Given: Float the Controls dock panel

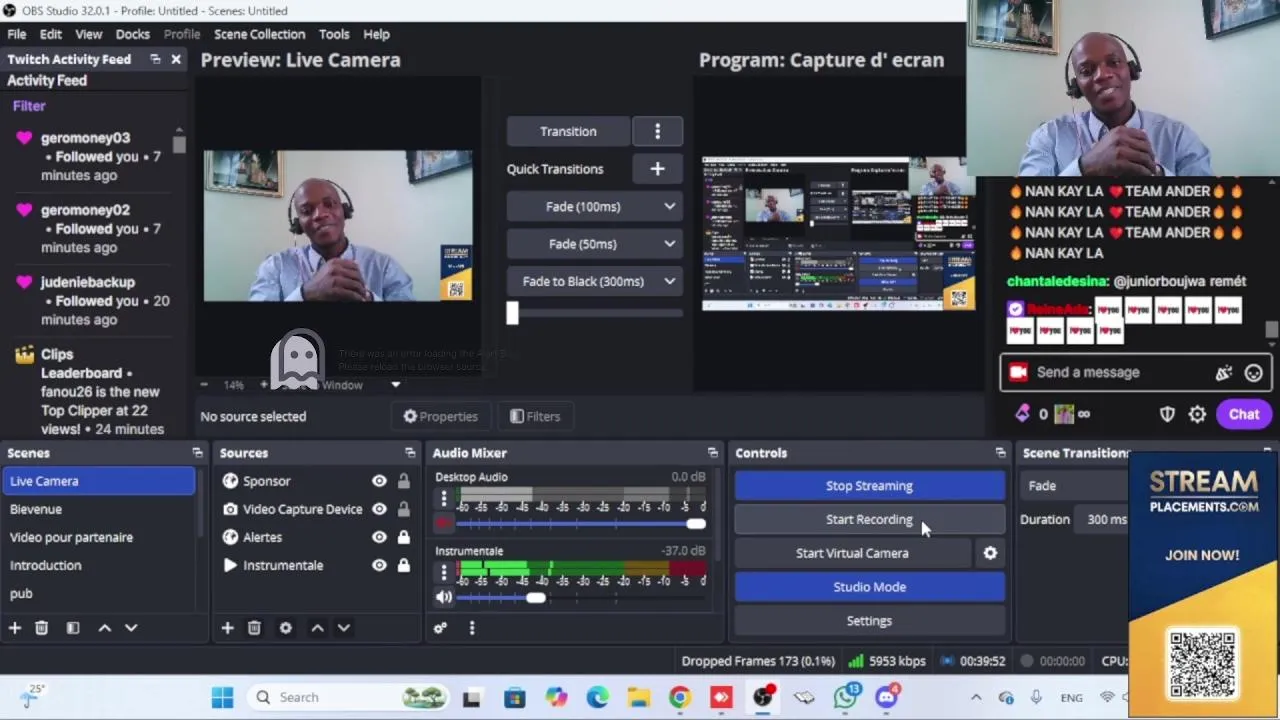Looking at the screenshot, I should pos(1000,453).
